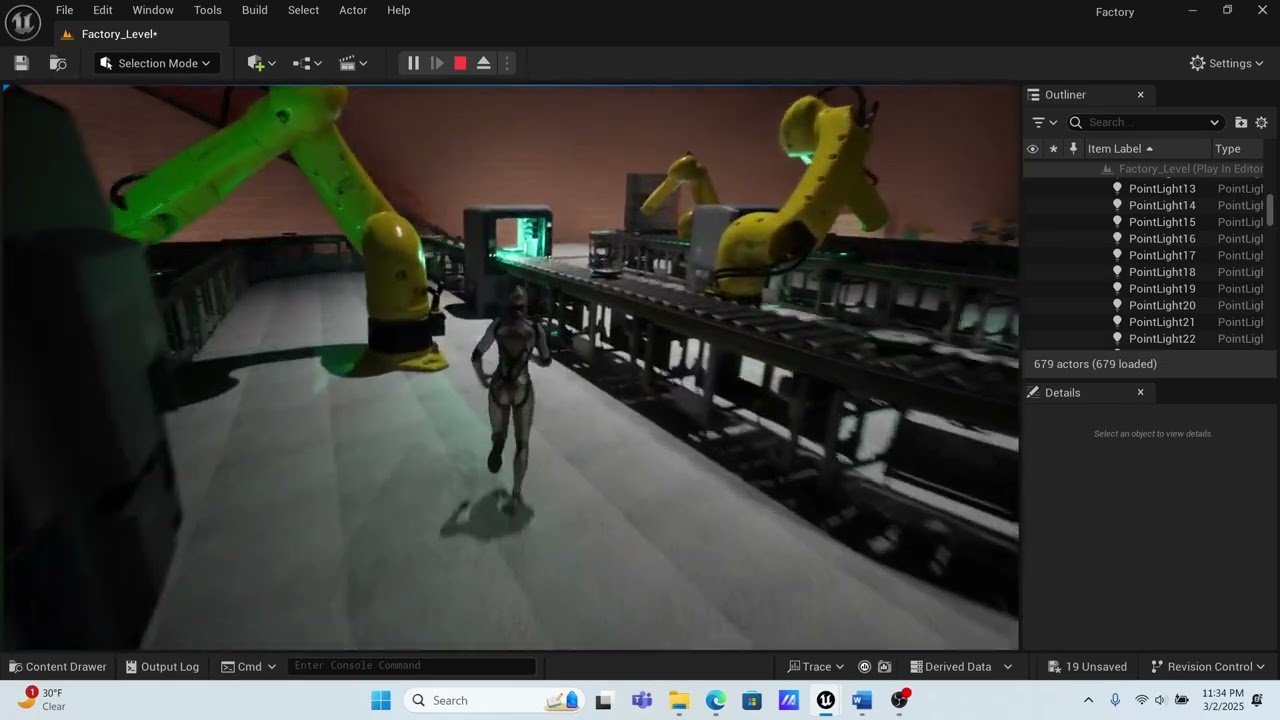The image size is (1280, 720).
Task: Open play options three-dot menu
Action: point(507,63)
